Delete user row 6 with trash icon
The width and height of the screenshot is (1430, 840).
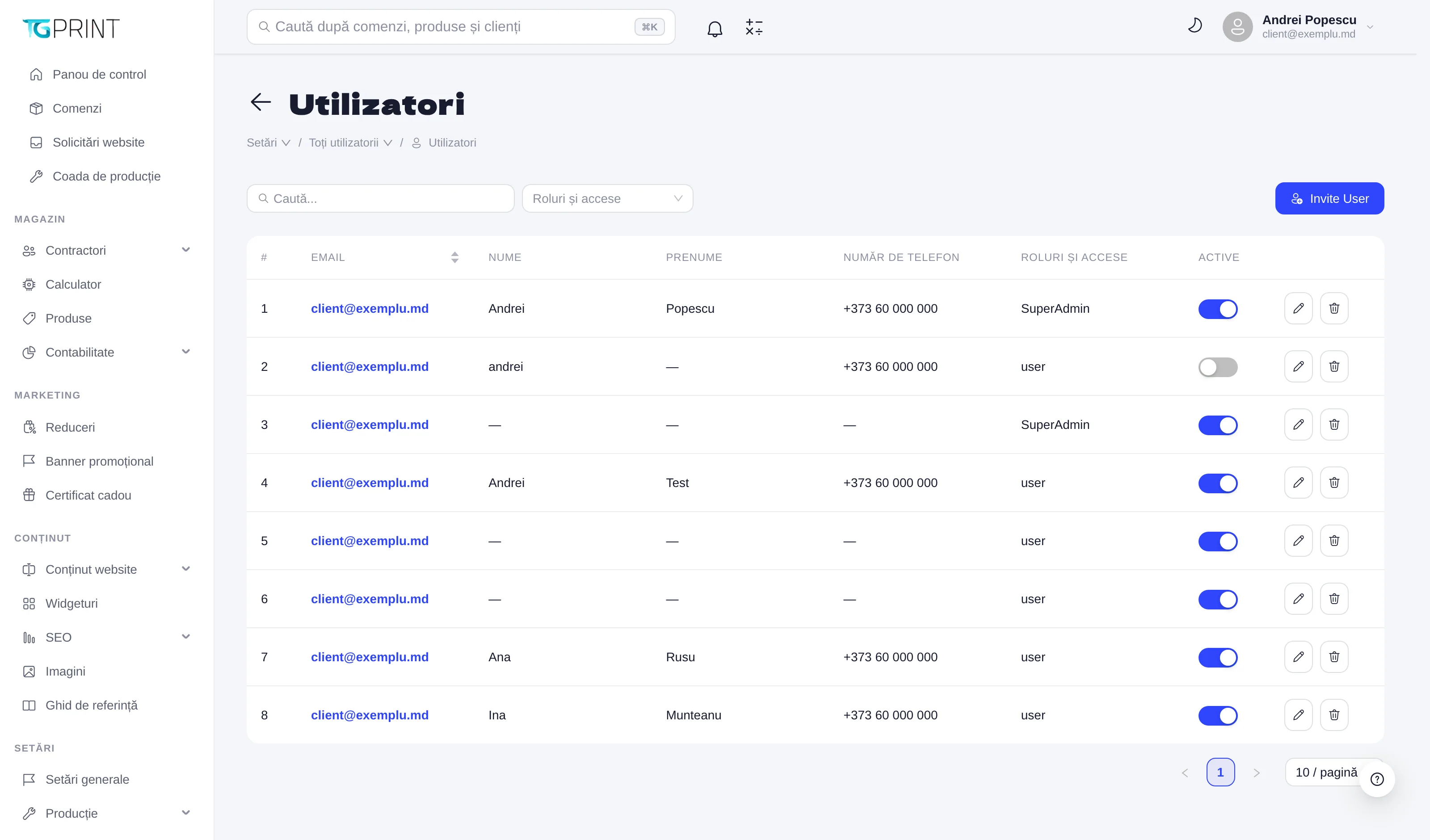point(1334,599)
